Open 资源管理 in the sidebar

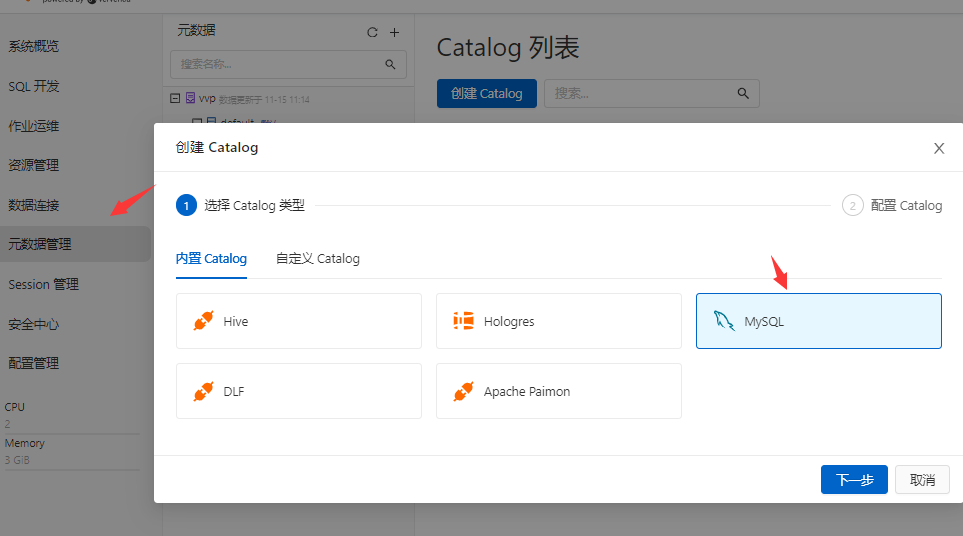(34, 165)
